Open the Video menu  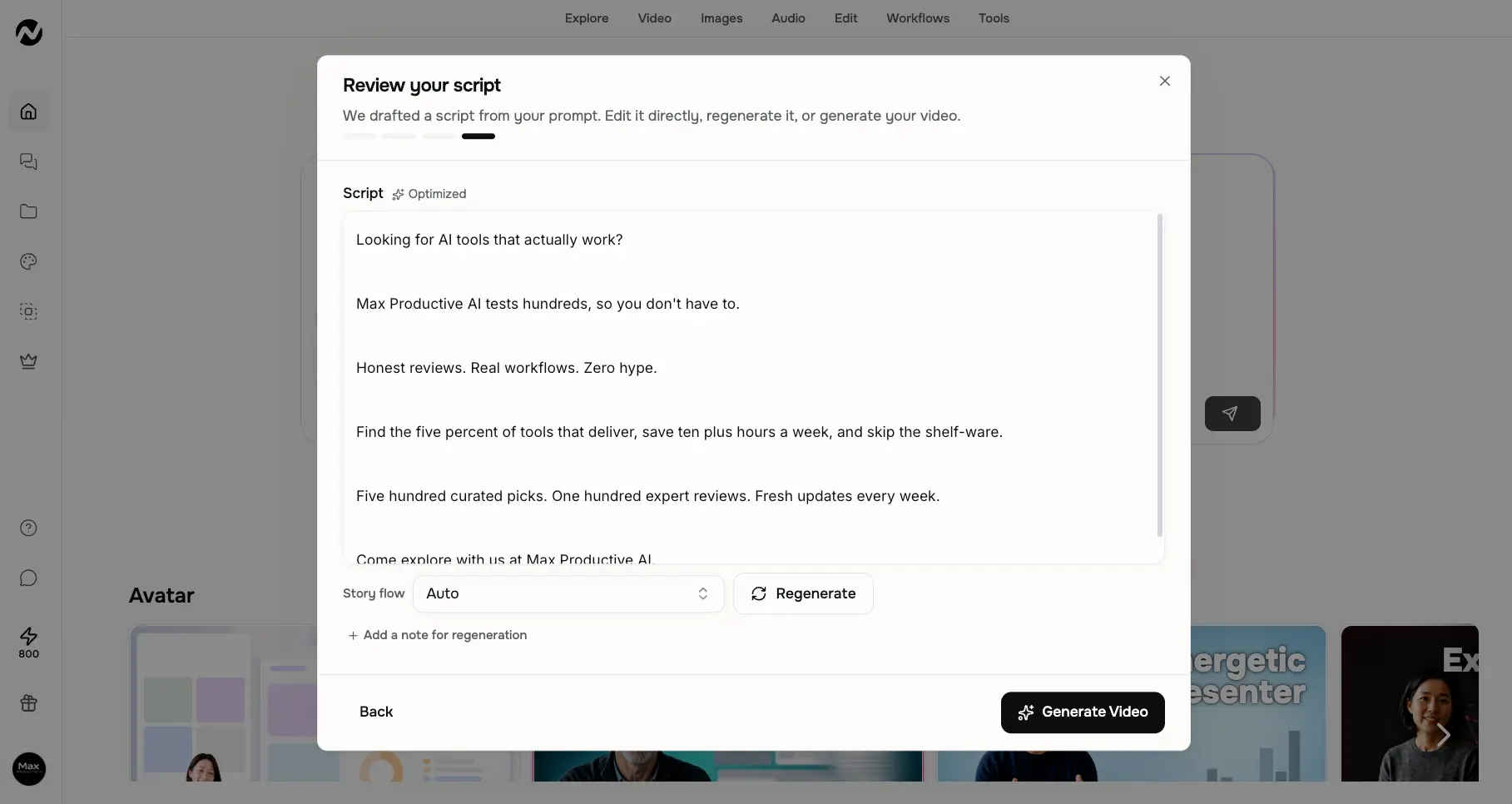click(x=655, y=18)
